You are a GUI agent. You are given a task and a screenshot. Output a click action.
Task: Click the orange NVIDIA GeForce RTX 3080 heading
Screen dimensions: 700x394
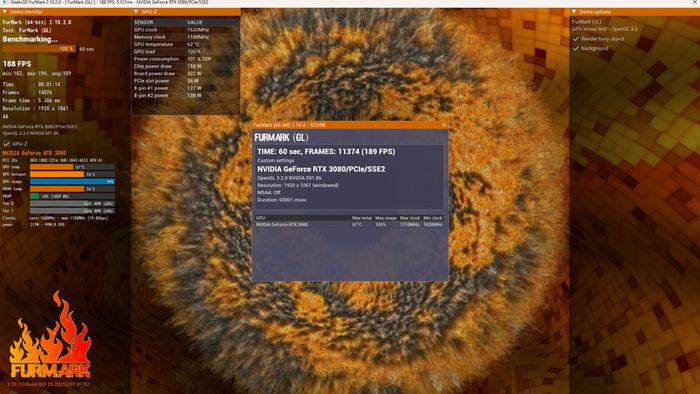34,153
